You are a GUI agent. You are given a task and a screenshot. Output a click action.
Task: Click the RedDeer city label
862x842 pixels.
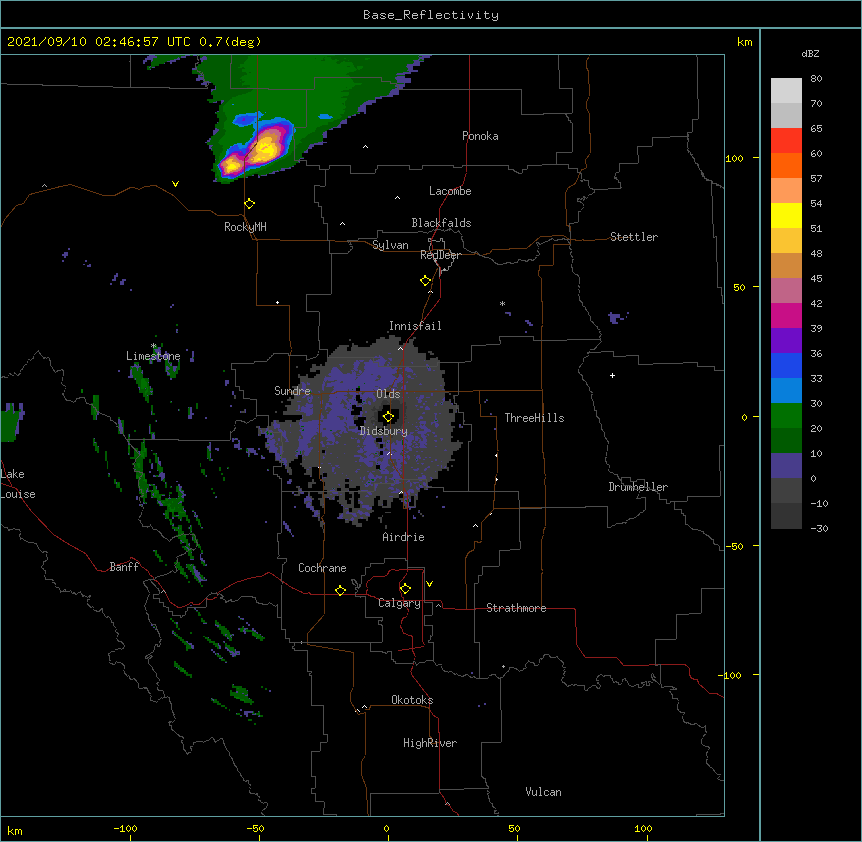pos(440,255)
